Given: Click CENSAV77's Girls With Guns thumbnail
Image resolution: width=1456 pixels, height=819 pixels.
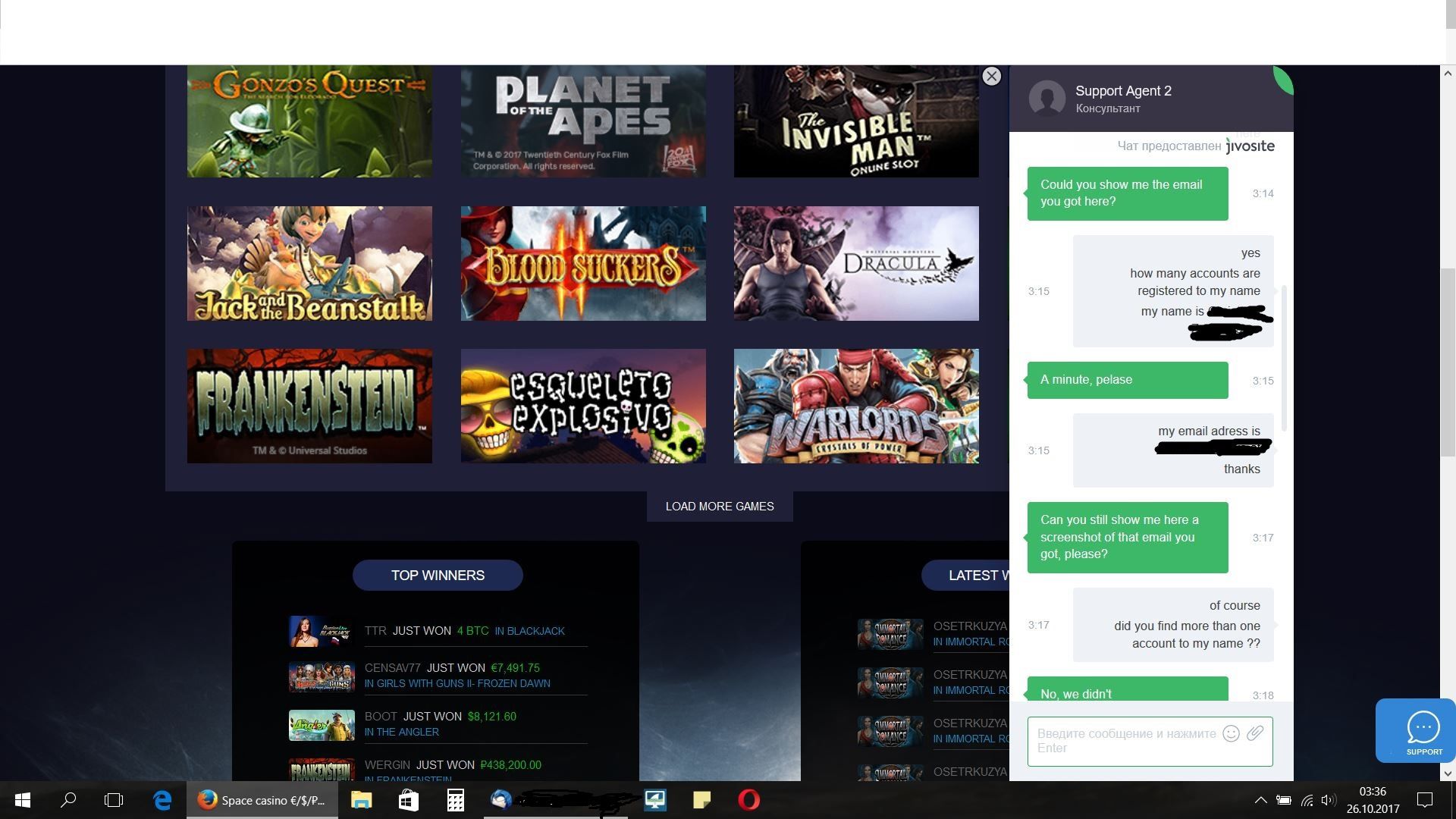Looking at the screenshot, I should pyautogui.click(x=322, y=677).
